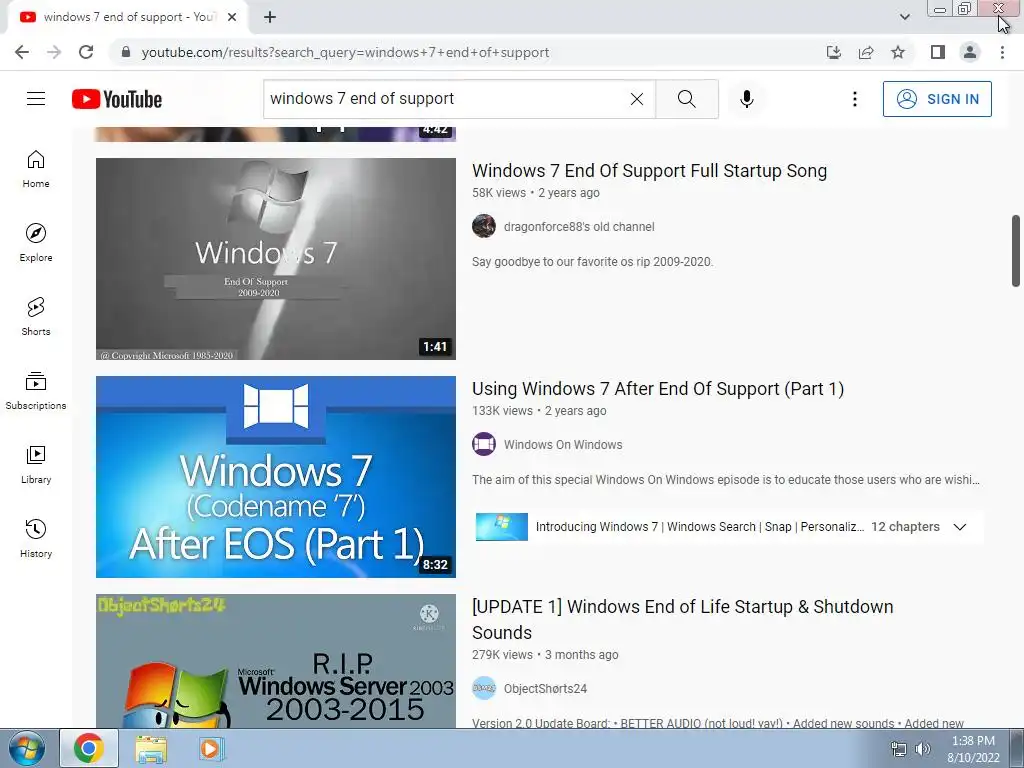Install app icon in address bar
Image resolution: width=1024 pixels, height=768 pixels.
click(834, 52)
